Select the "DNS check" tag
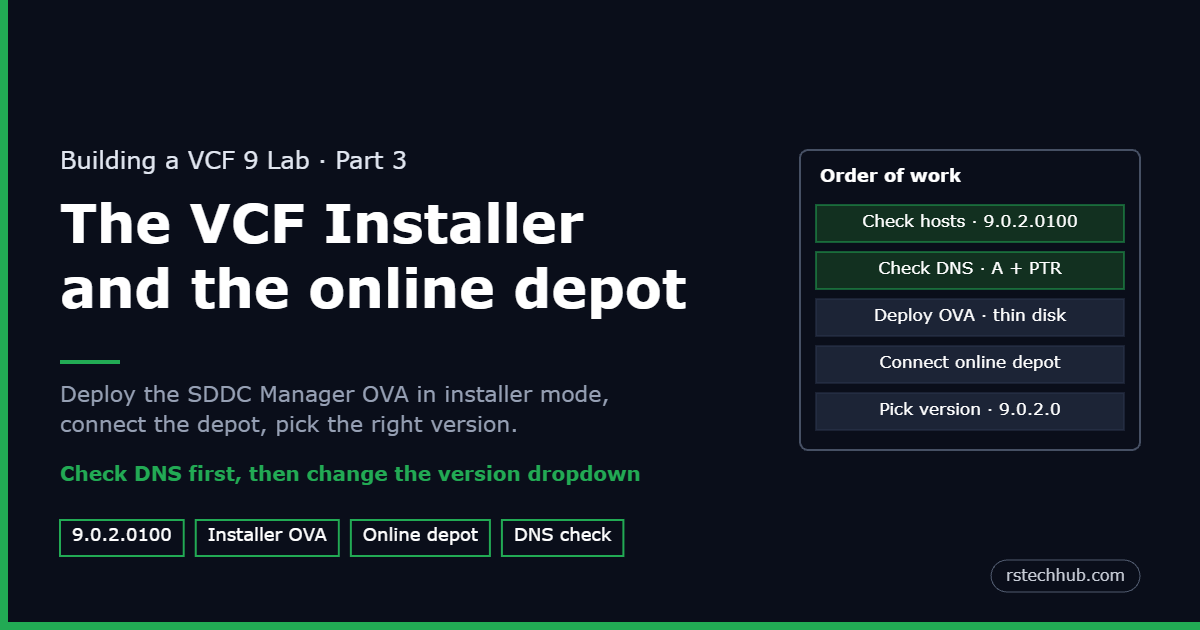This screenshot has width=1200, height=630. (562, 537)
